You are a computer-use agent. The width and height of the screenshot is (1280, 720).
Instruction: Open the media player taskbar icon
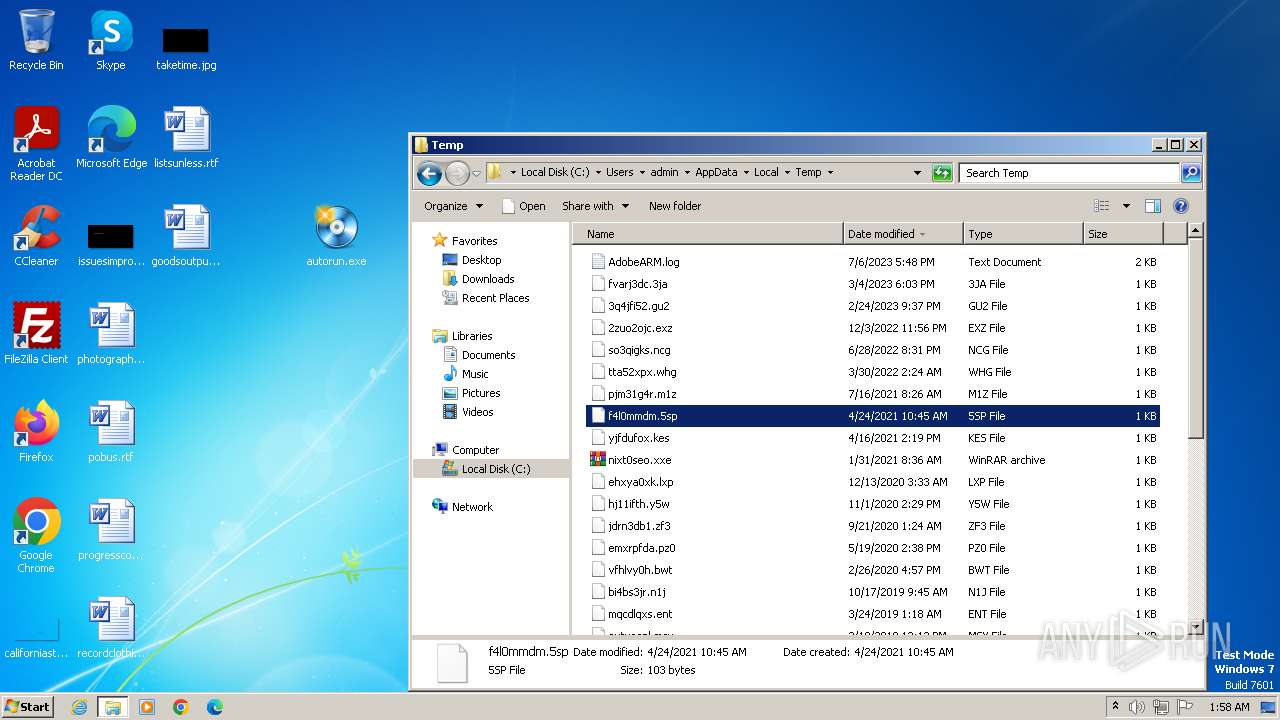[x=146, y=707]
